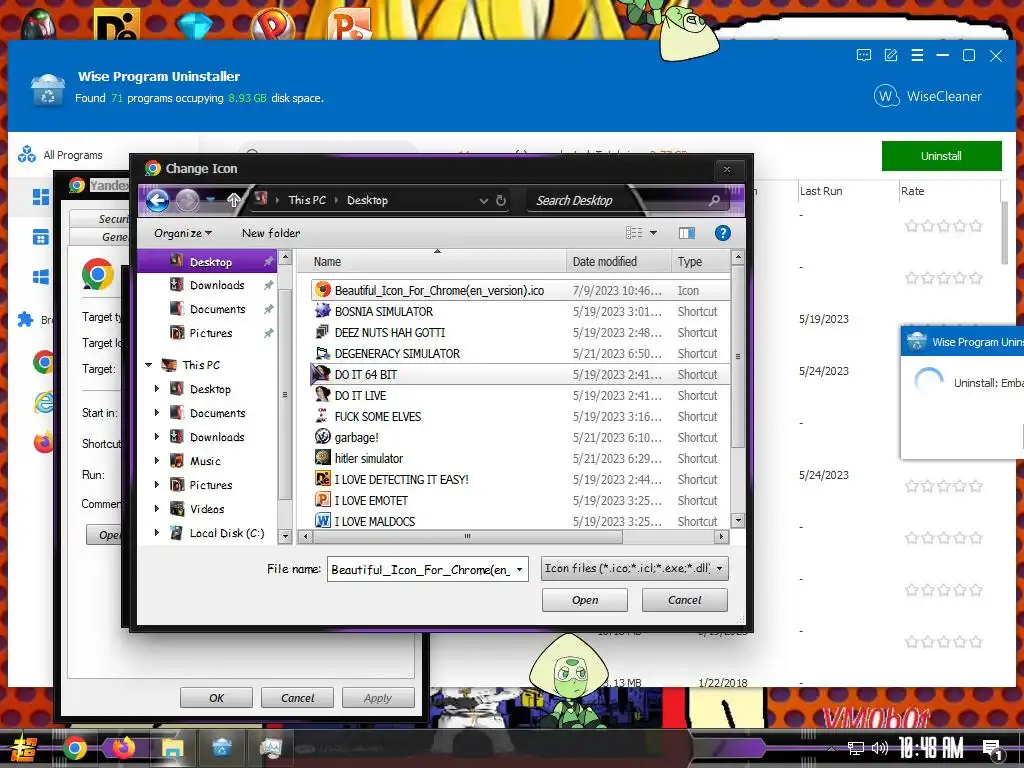Click New folder button
This screenshot has width=1024, height=768.
coord(271,233)
